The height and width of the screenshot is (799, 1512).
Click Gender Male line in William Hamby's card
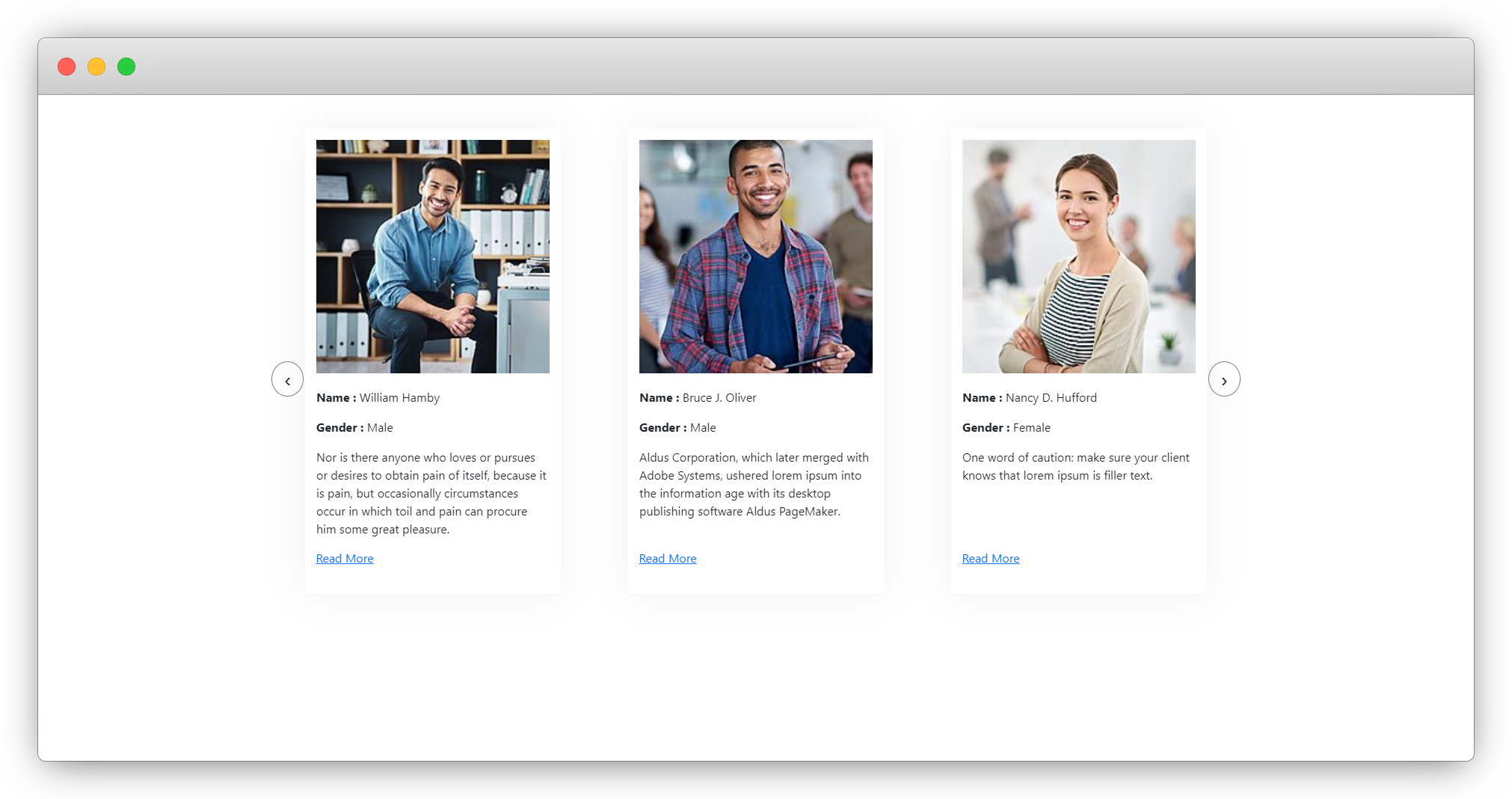pyautogui.click(x=354, y=427)
